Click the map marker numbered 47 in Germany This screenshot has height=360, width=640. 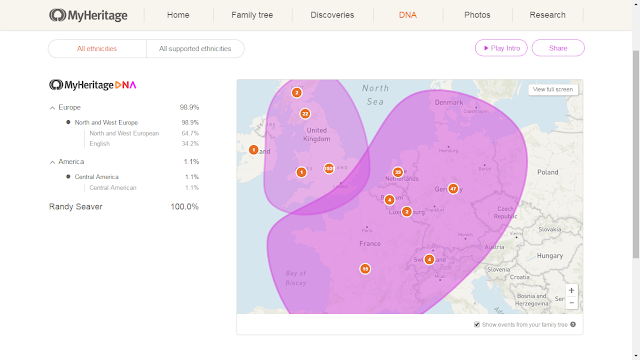pyautogui.click(x=453, y=189)
